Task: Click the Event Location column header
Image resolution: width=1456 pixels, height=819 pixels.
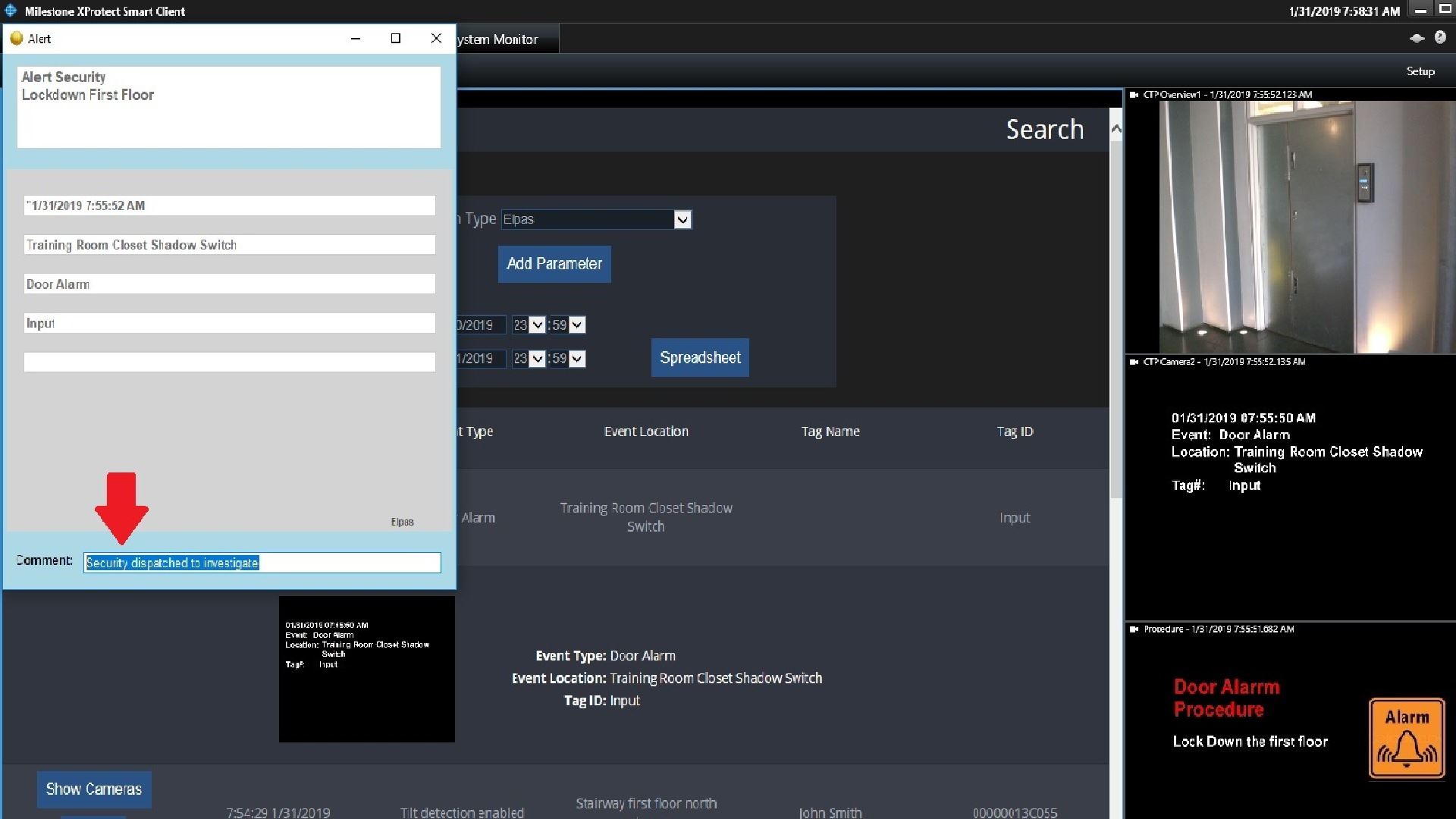Action: 646,431
